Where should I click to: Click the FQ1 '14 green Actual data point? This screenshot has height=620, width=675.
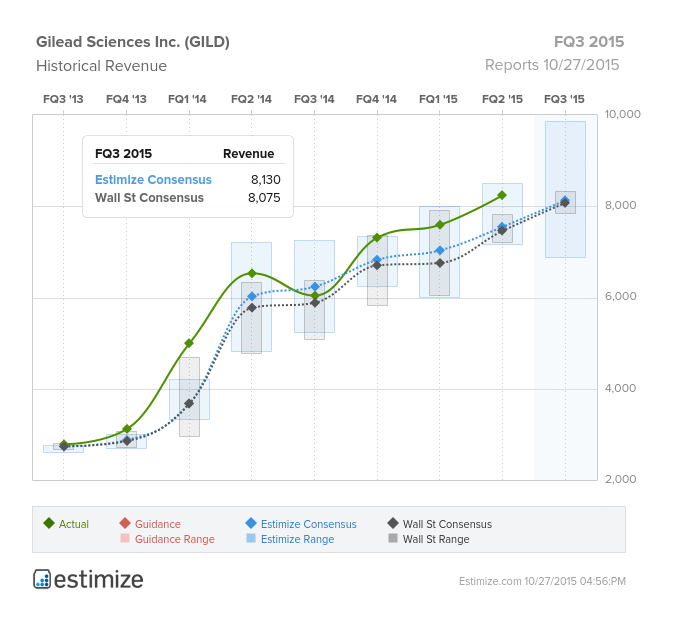point(189,343)
